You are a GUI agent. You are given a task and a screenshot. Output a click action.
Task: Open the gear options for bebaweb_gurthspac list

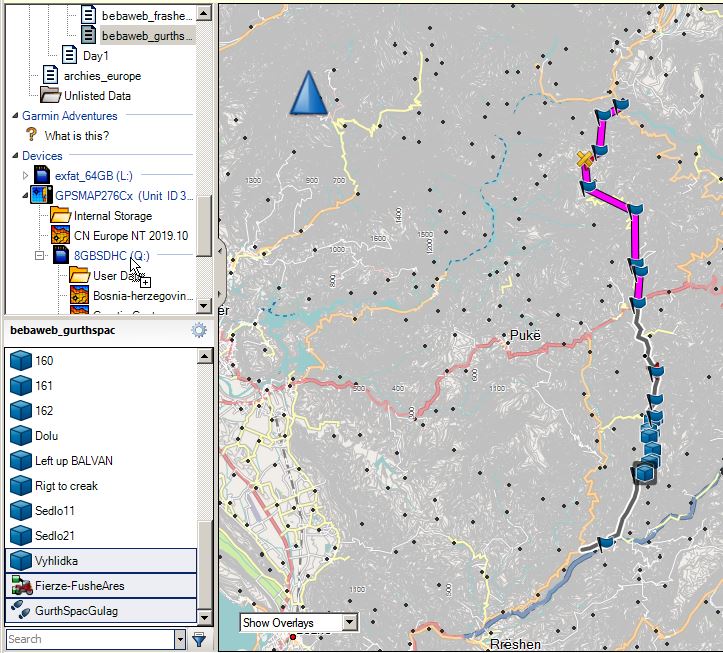point(199,330)
